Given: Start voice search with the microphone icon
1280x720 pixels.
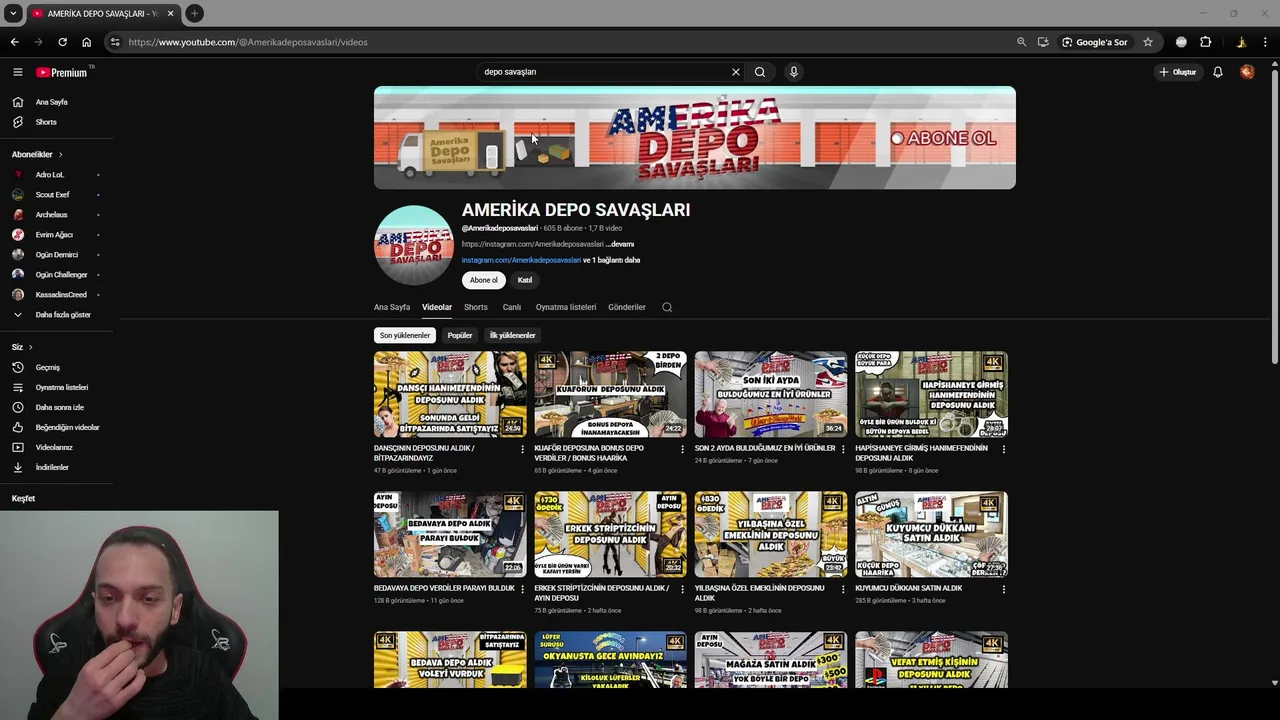Looking at the screenshot, I should tap(794, 72).
